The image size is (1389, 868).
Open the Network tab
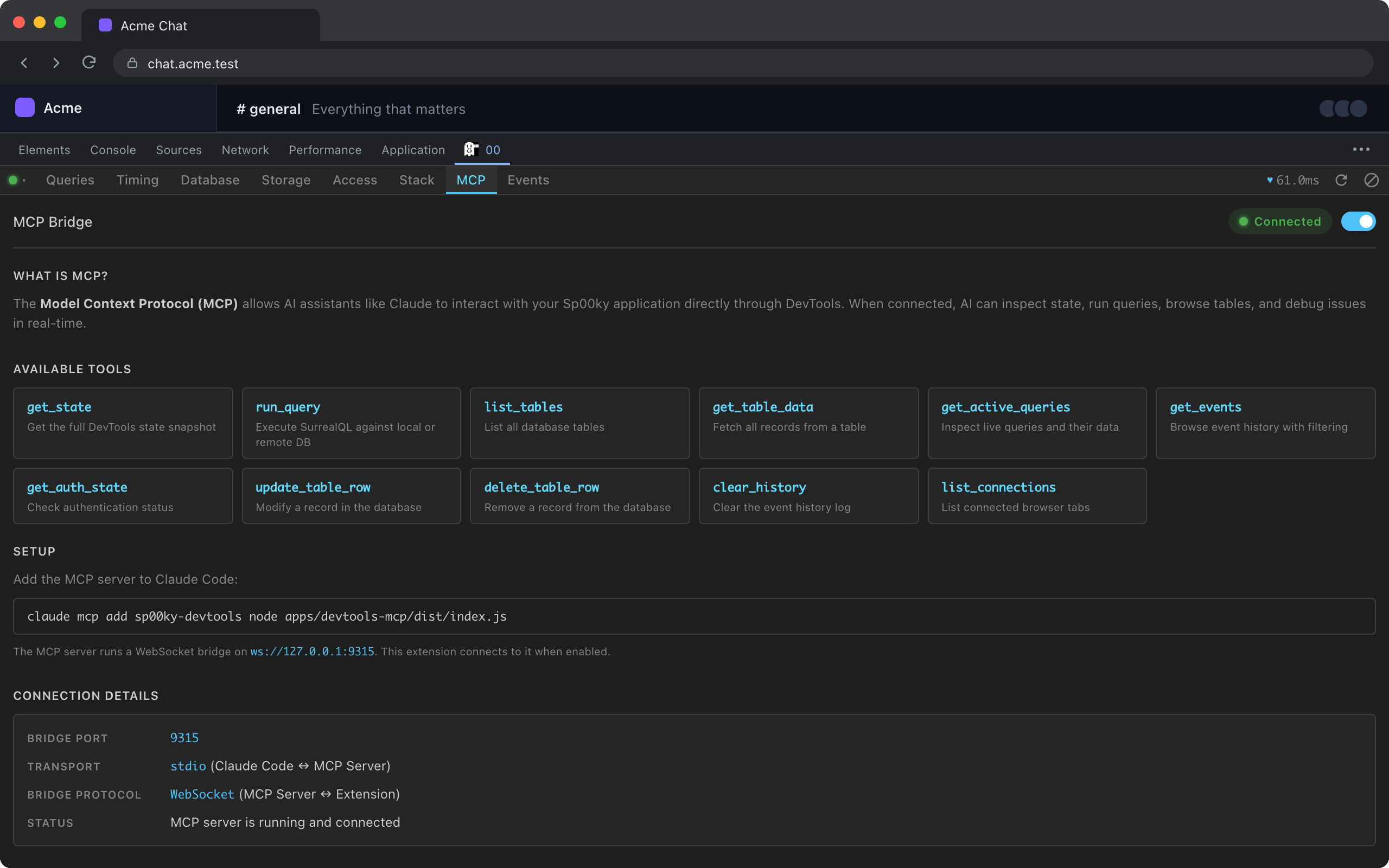pyautogui.click(x=245, y=150)
